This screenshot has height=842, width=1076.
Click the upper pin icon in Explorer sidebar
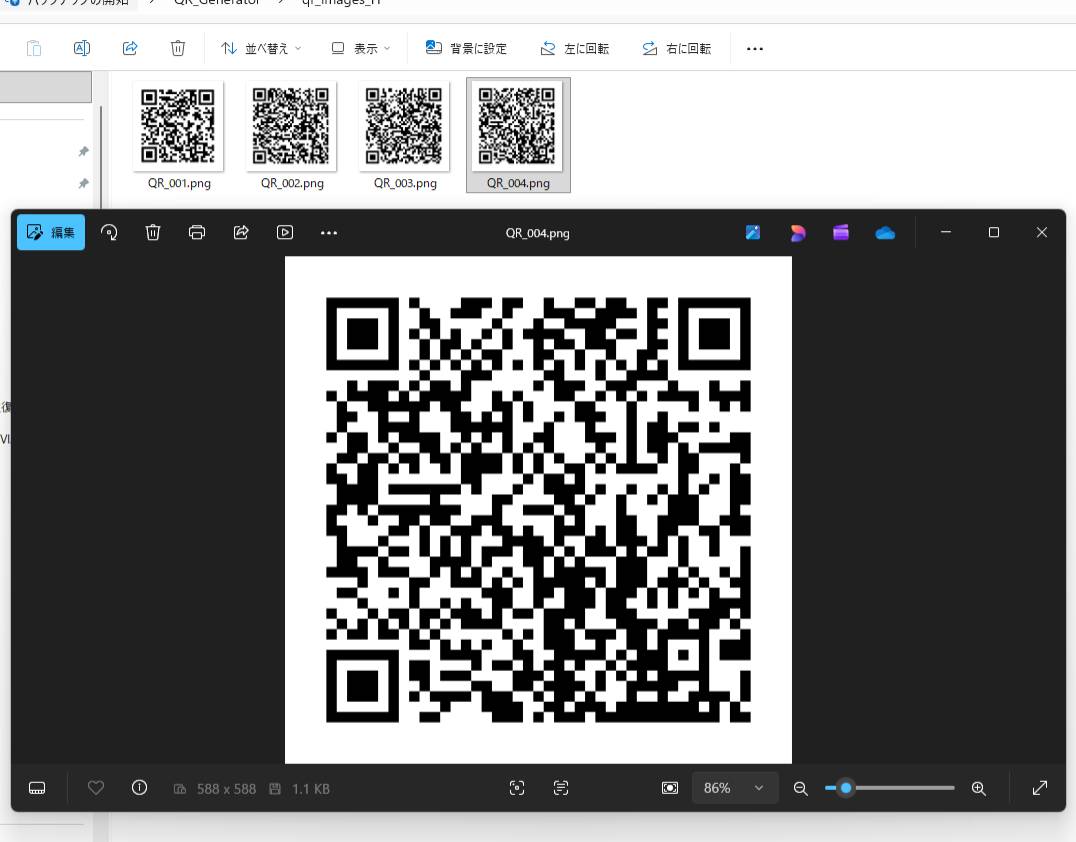83,151
